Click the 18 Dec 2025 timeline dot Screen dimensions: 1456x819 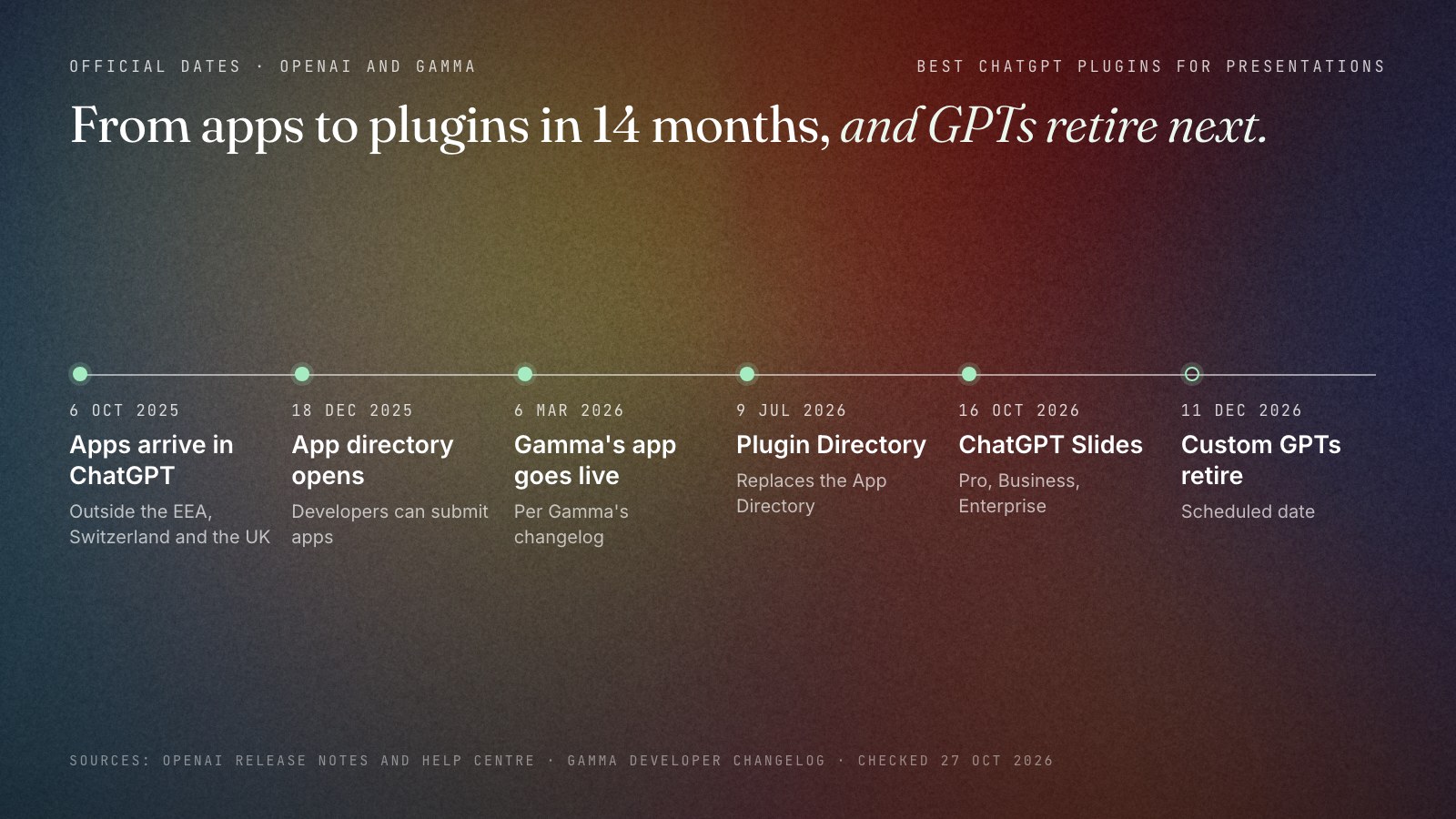point(302,374)
